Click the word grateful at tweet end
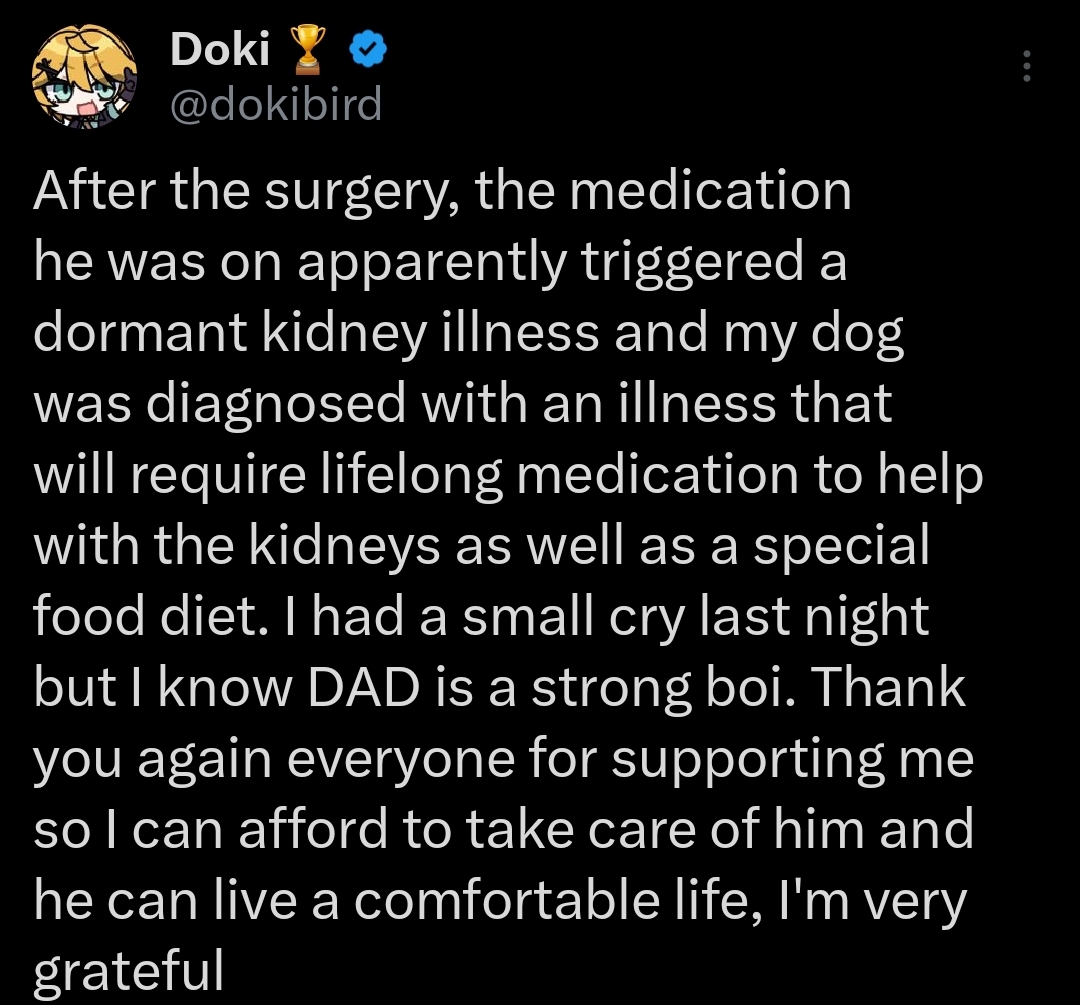This screenshot has height=1005, width=1080. point(127,972)
